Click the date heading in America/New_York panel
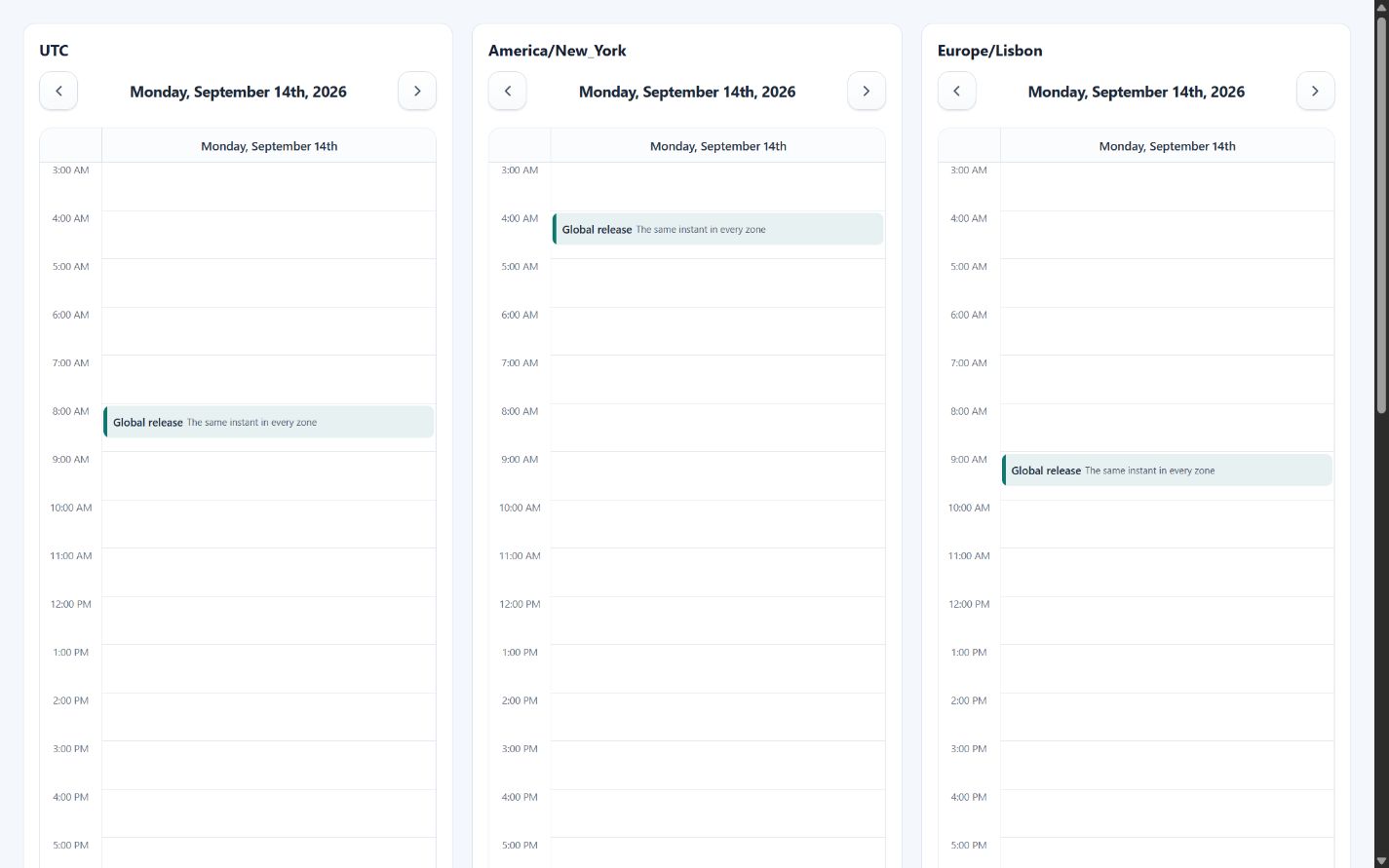The width and height of the screenshot is (1389, 868). tap(687, 92)
